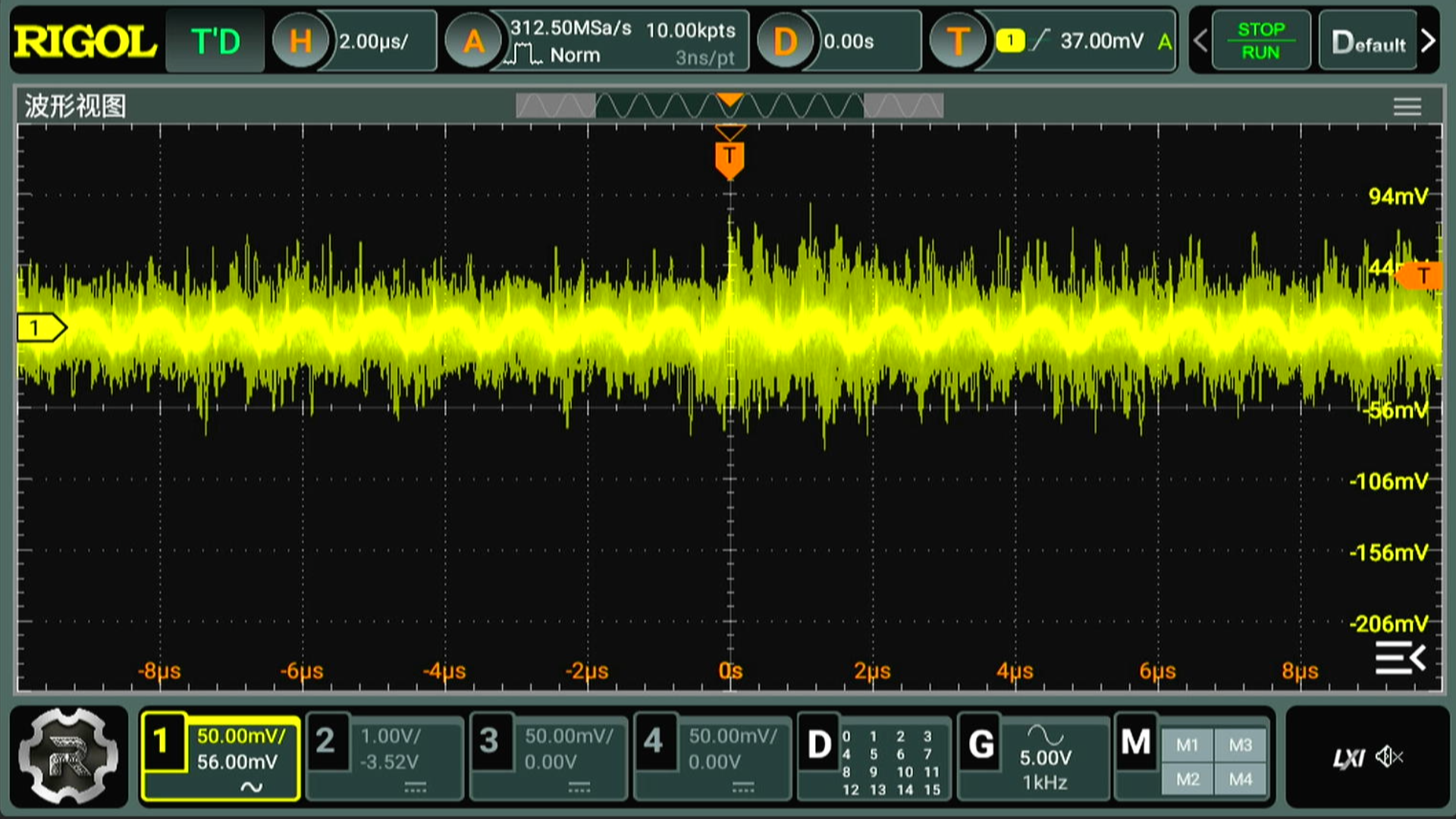
Task: Toggle channel 1 on or off
Action: [x=162, y=742]
